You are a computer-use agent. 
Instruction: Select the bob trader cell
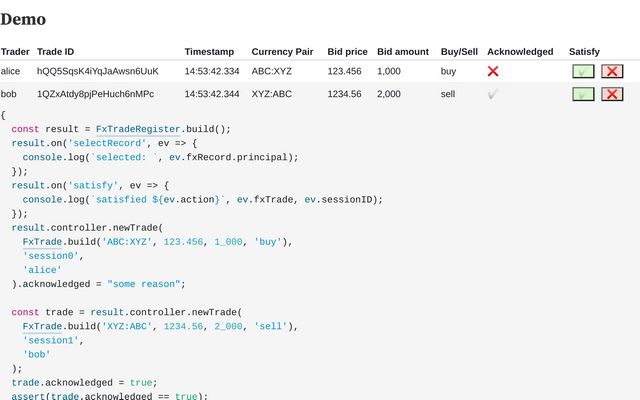9,94
